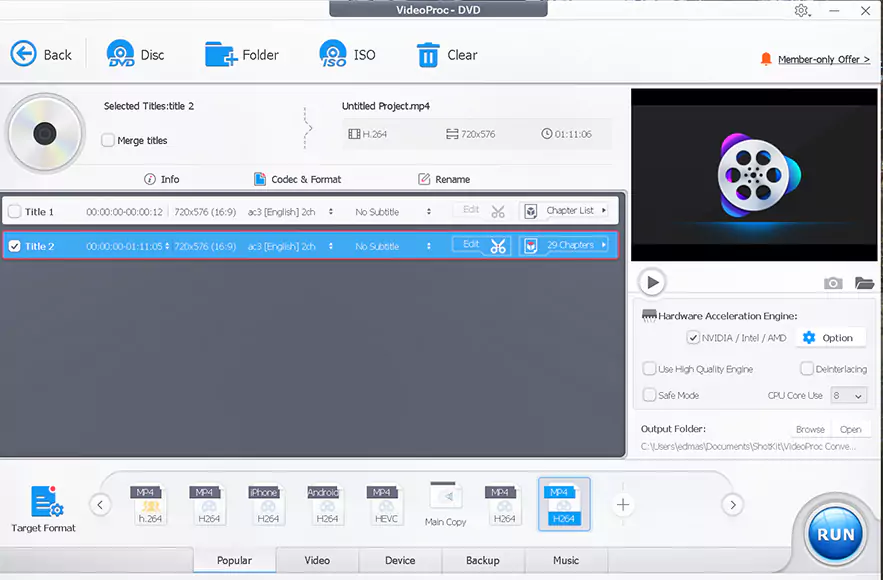Open the Member-only Offer link
This screenshot has height=580, width=883.
pyautogui.click(x=823, y=59)
